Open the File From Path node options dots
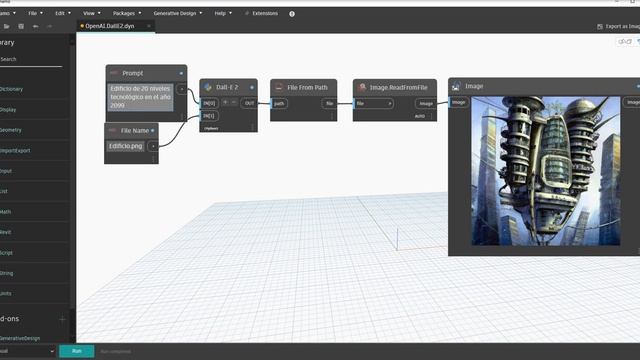Screen dimensions: 640x360 click(x=332, y=116)
